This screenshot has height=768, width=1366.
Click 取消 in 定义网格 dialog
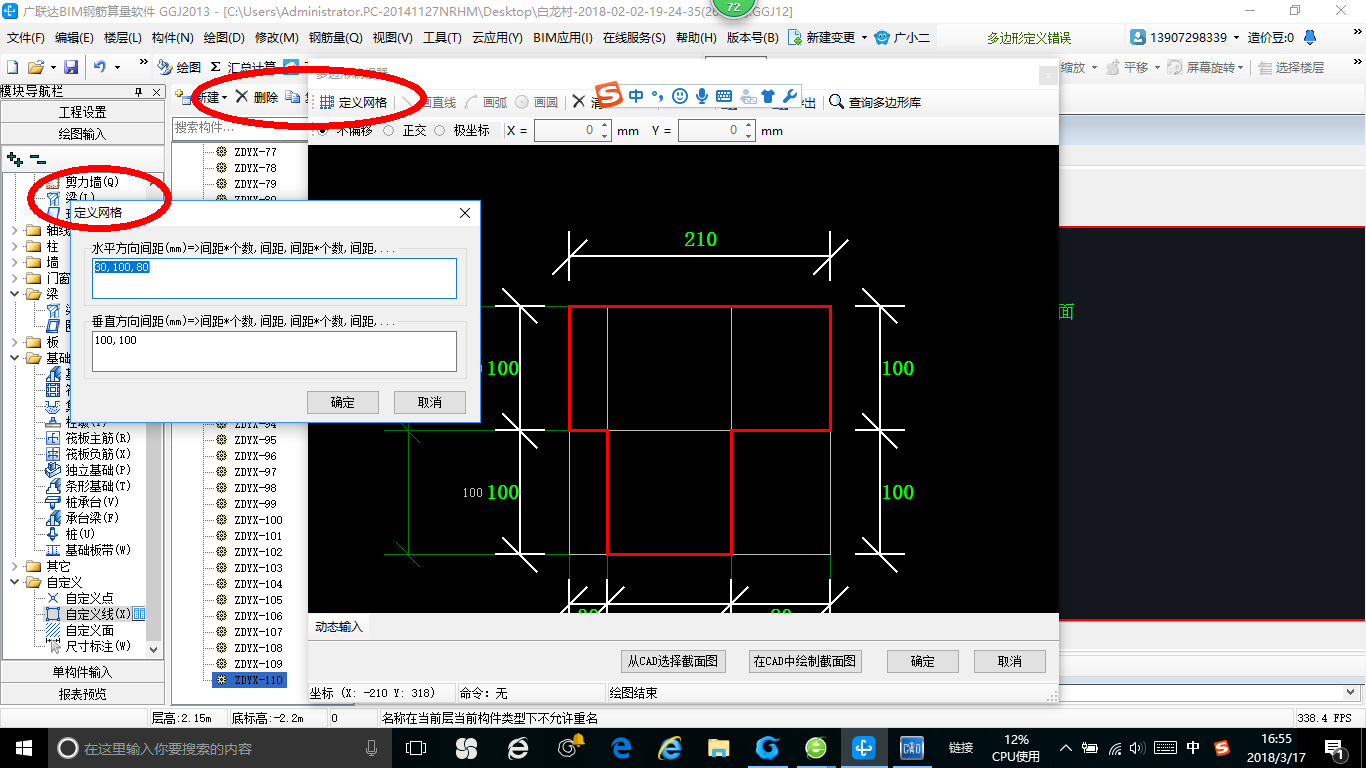tap(430, 402)
